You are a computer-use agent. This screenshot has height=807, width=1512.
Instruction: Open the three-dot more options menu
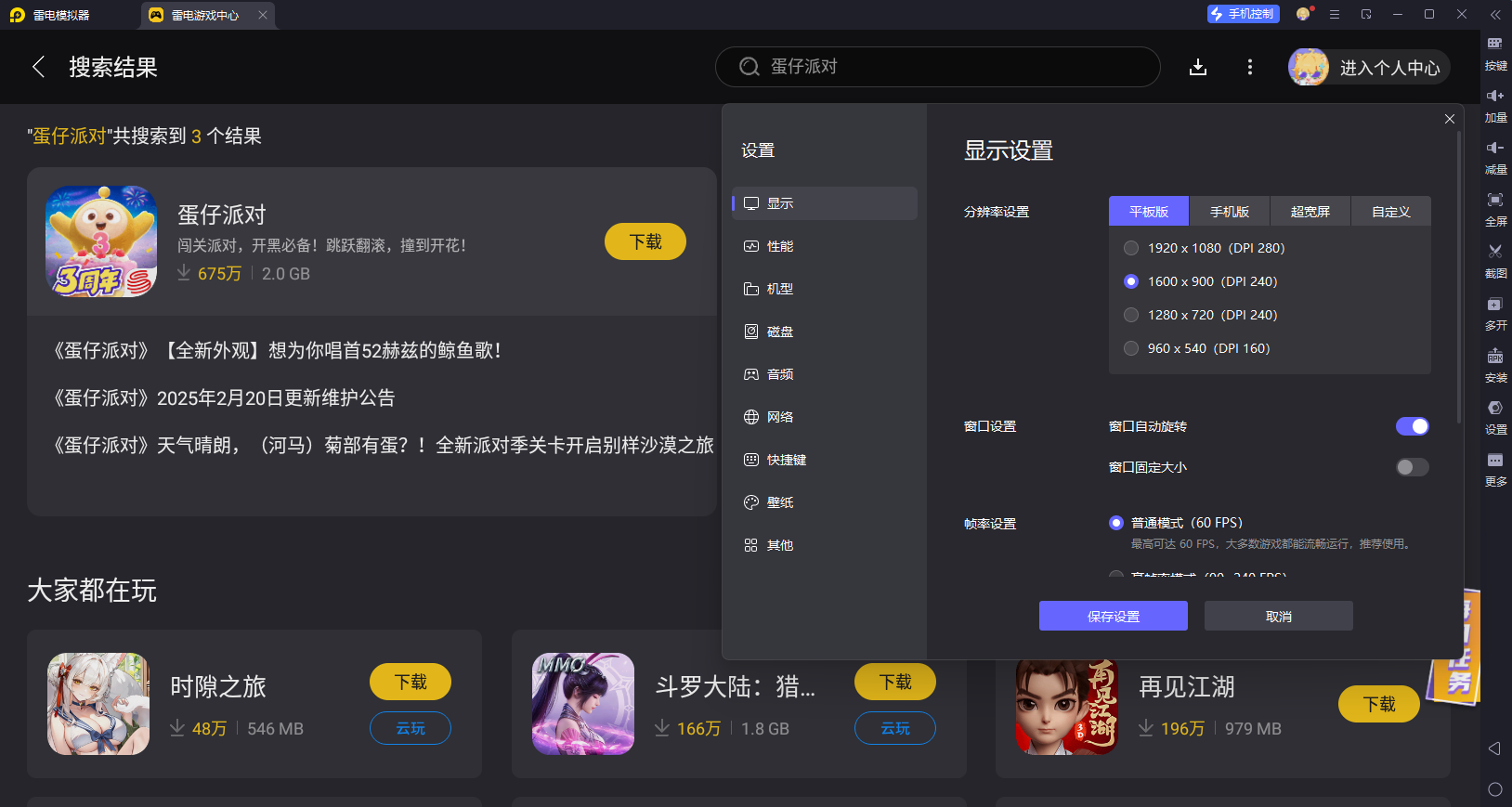(1250, 67)
